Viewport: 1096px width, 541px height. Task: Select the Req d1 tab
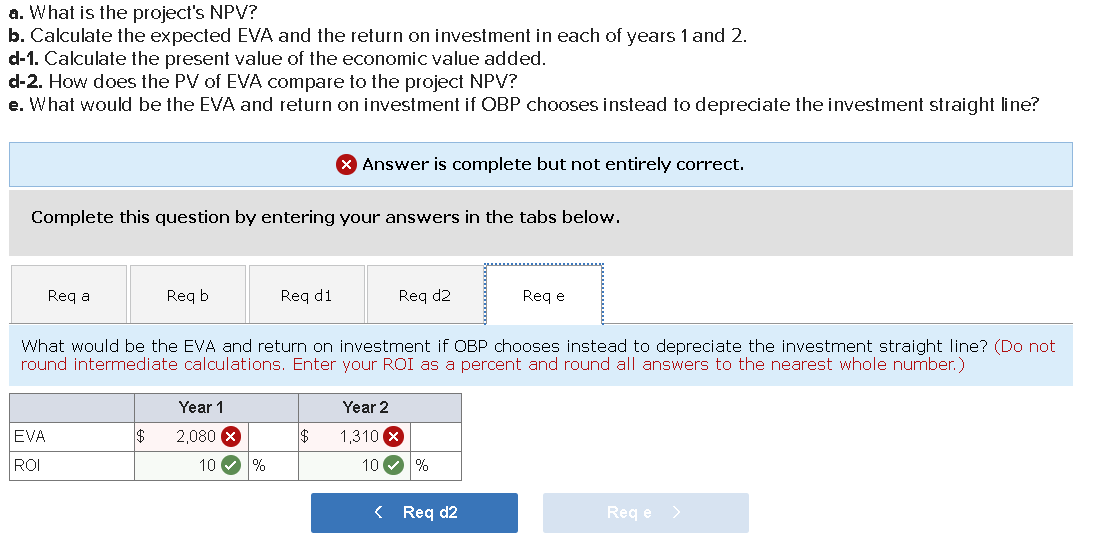306,295
